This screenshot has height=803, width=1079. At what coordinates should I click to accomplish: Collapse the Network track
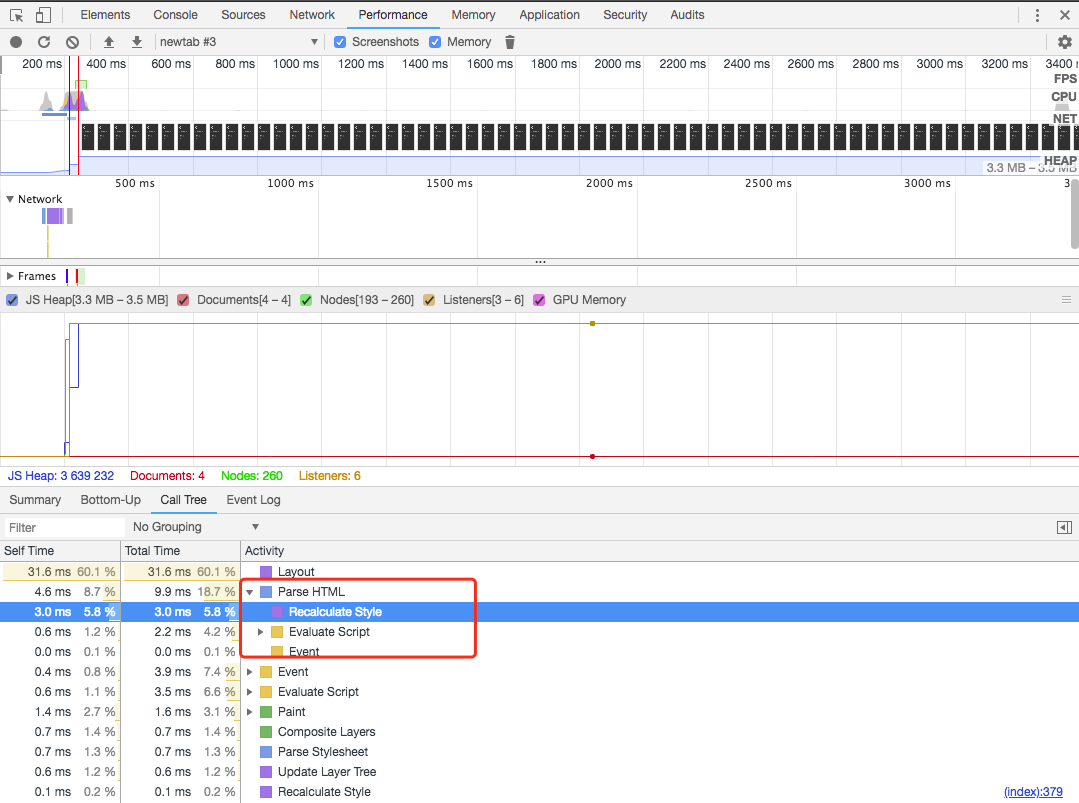pyautogui.click(x=10, y=199)
